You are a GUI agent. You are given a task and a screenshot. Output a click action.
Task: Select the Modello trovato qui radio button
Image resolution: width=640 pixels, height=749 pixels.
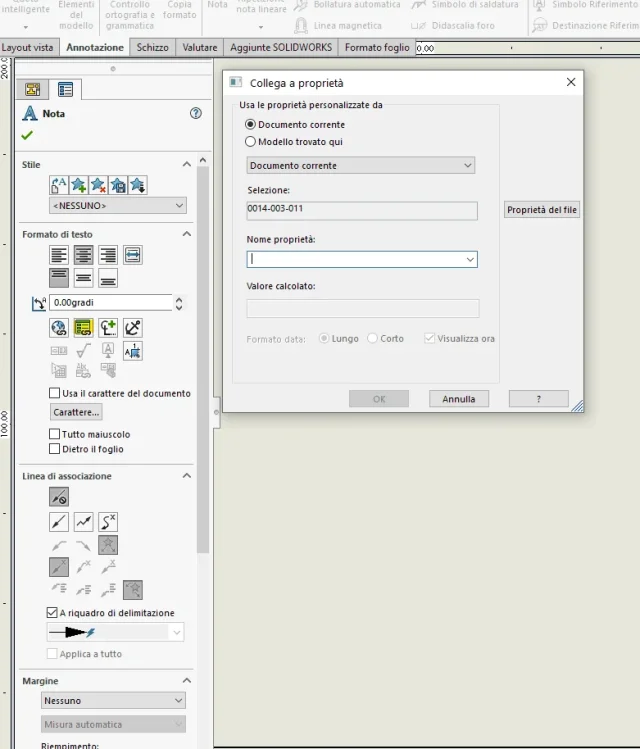tap(250, 142)
